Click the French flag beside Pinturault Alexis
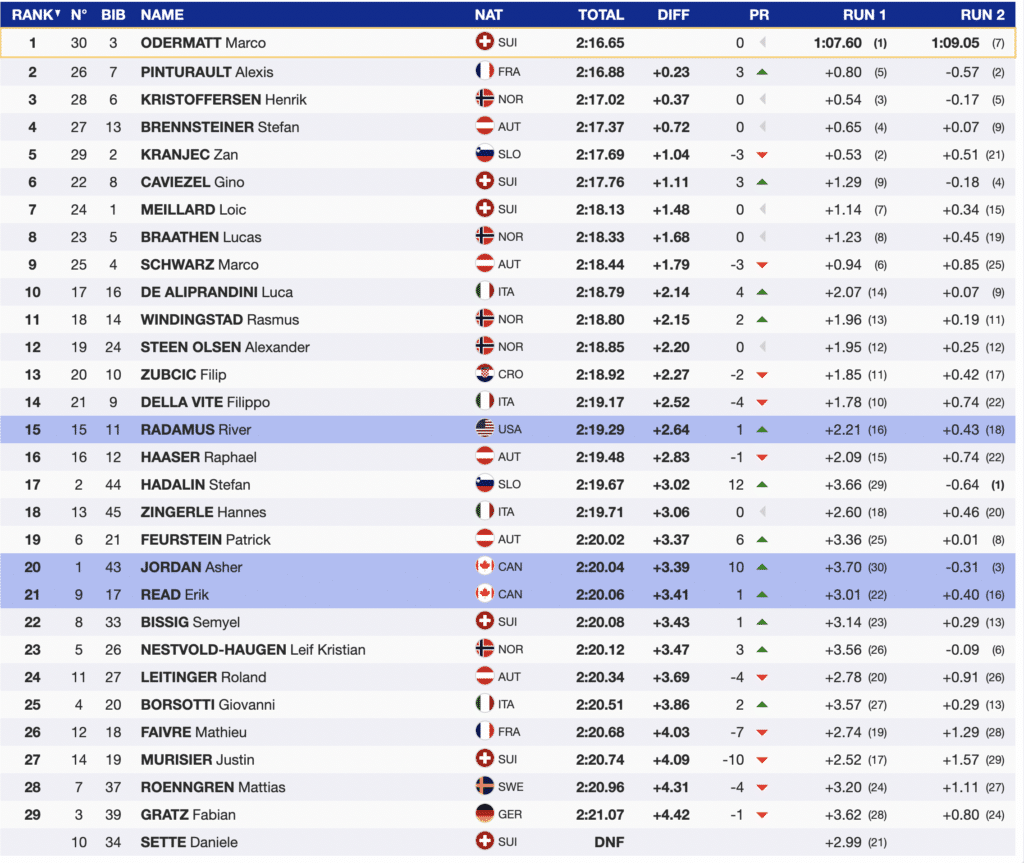This screenshot has width=1024, height=863. pos(484,72)
